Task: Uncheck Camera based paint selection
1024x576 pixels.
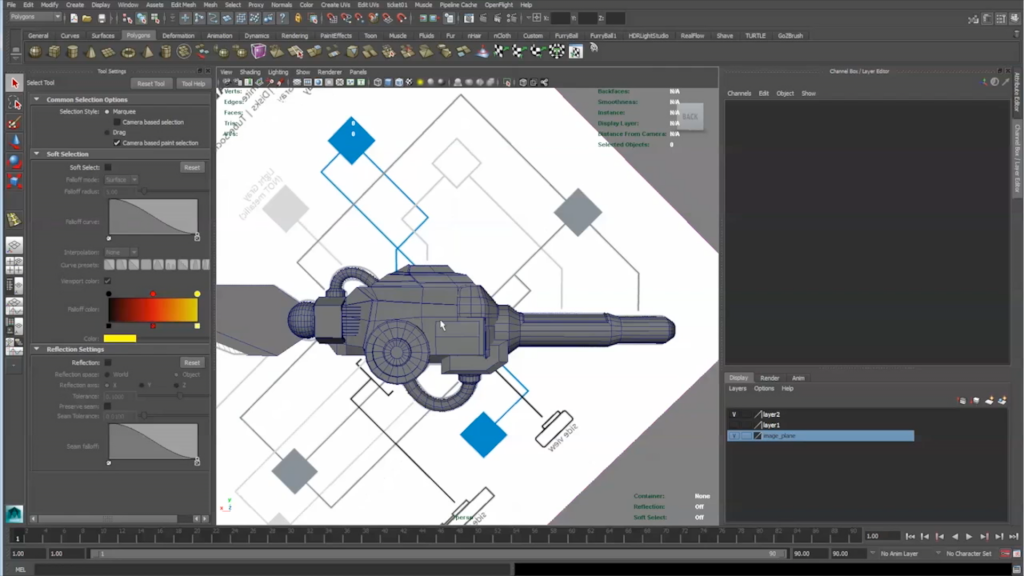Action: (x=118, y=143)
